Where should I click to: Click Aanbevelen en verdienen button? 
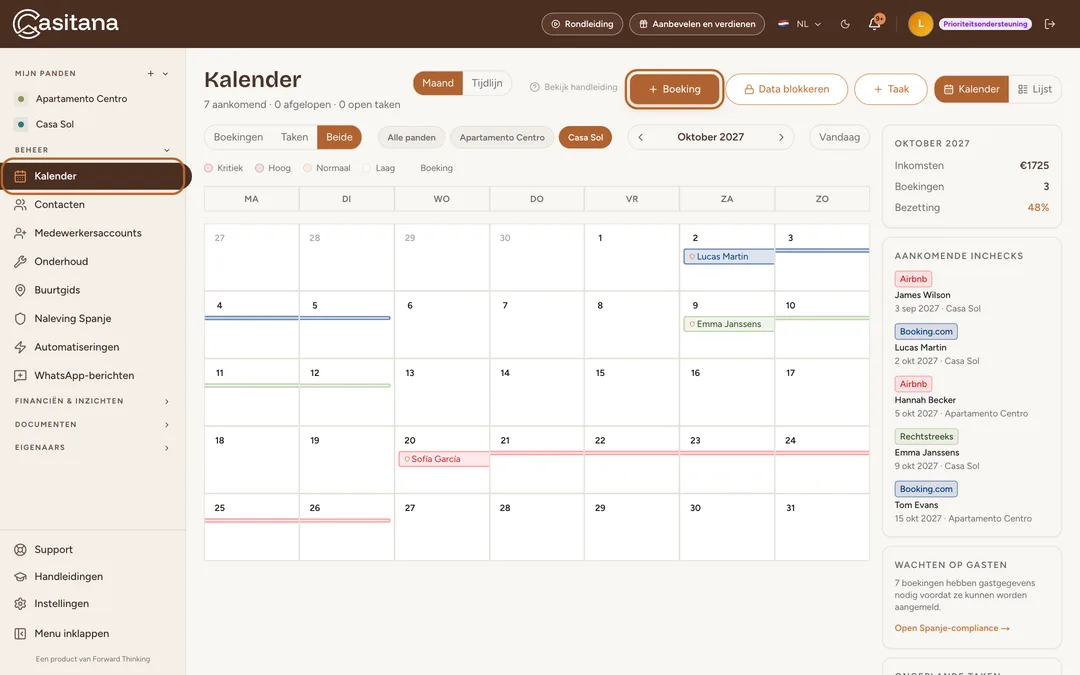(x=696, y=24)
